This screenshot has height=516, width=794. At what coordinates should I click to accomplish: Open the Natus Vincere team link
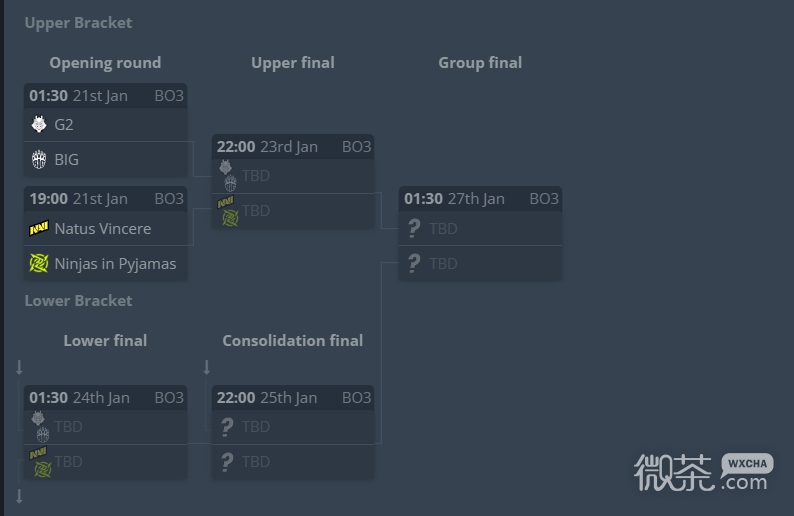point(103,228)
